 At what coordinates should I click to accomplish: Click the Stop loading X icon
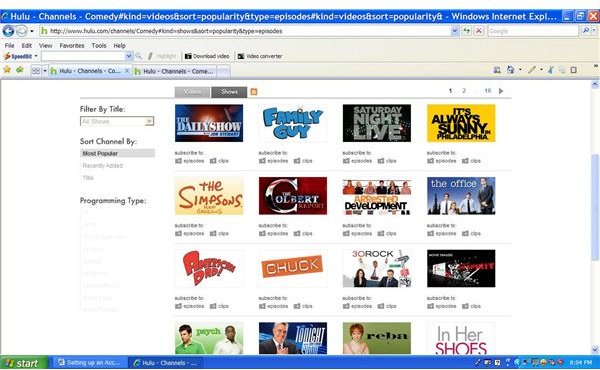[479, 31]
